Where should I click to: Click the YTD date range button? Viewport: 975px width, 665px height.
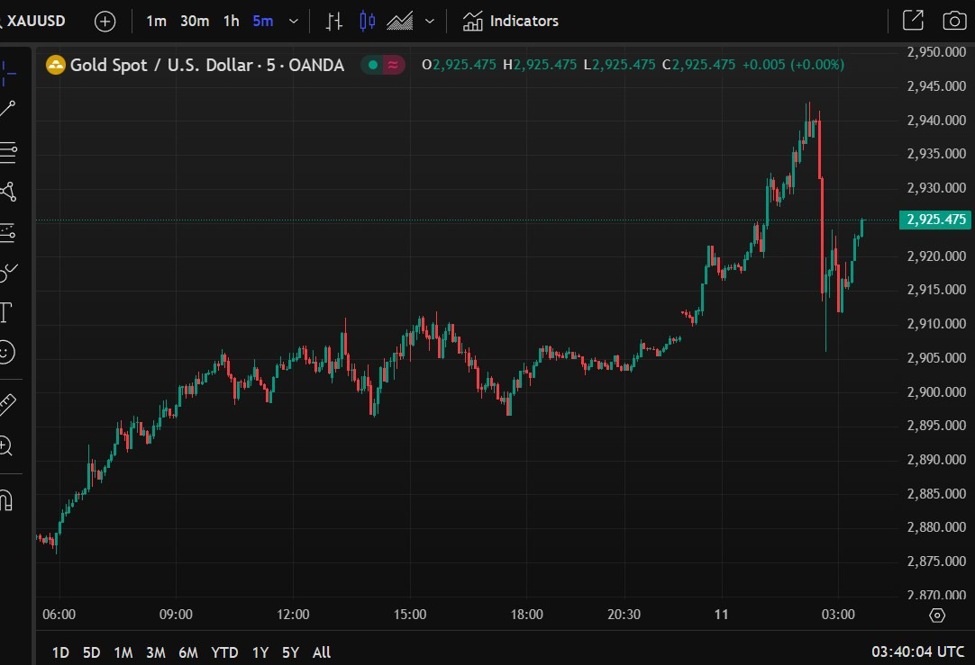[x=224, y=652]
